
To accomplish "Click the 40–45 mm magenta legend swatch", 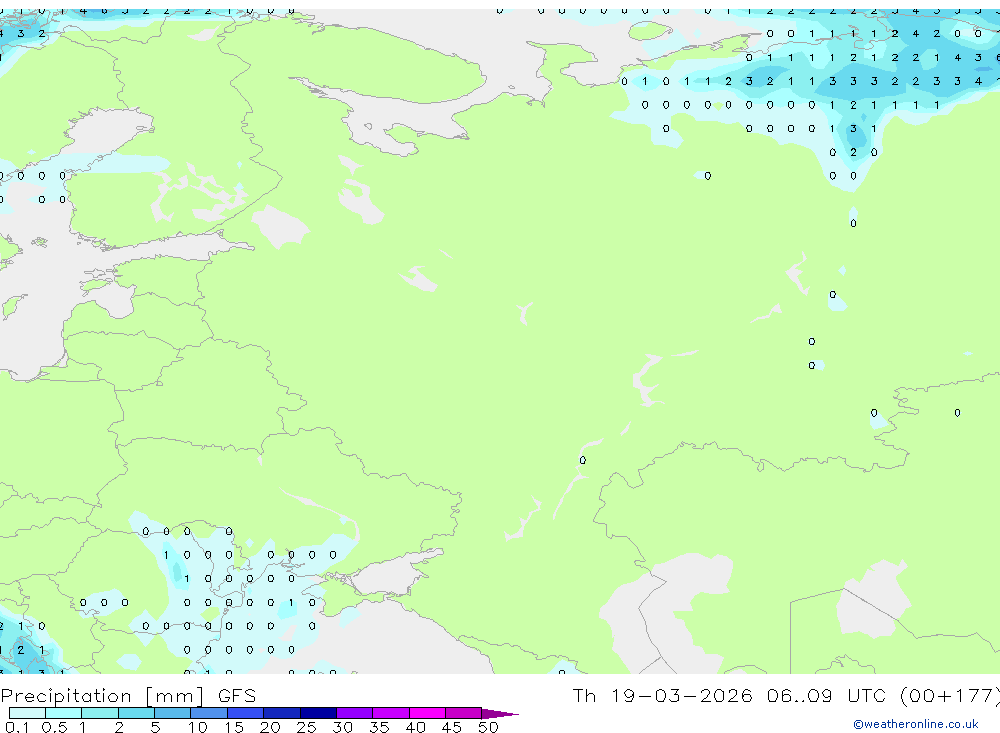I will [x=427, y=713].
